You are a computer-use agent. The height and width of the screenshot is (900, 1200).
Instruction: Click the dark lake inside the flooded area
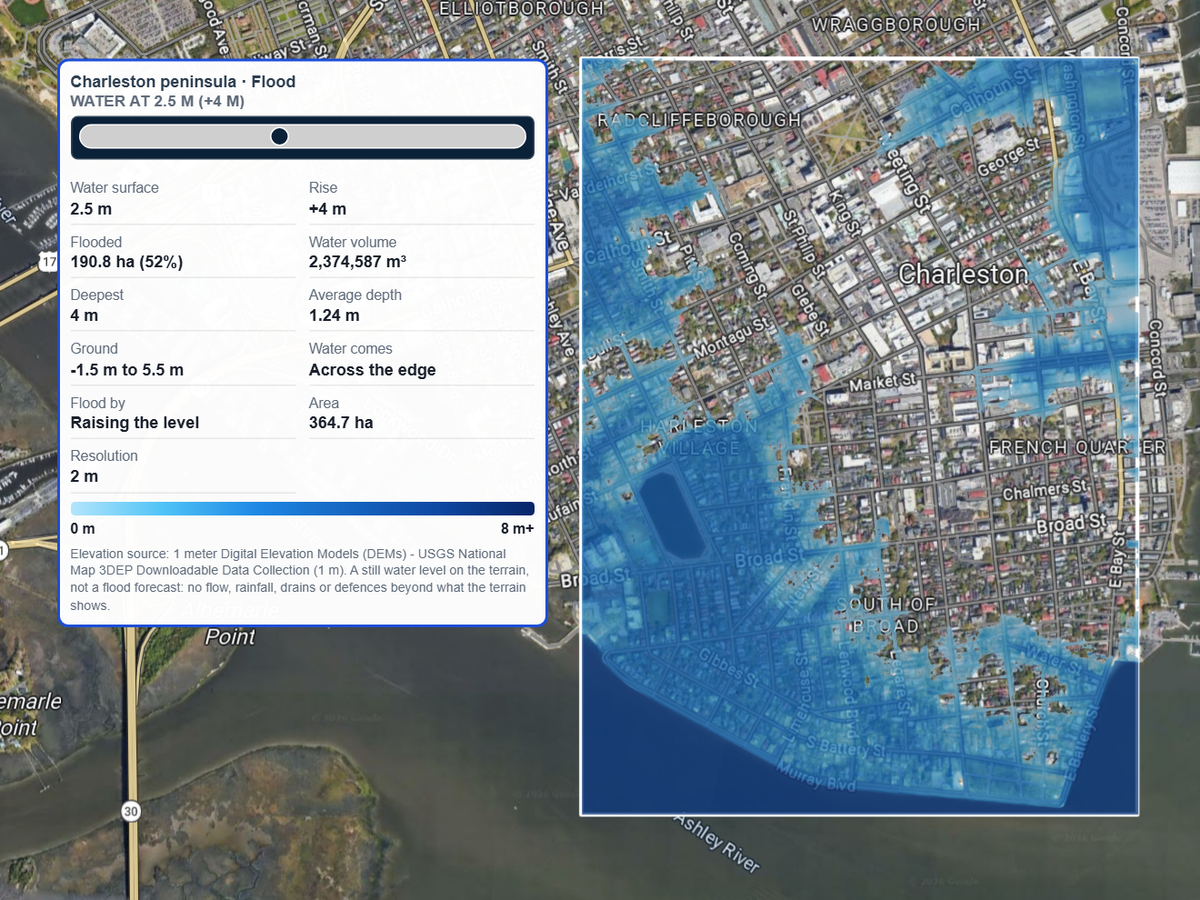click(671, 517)
